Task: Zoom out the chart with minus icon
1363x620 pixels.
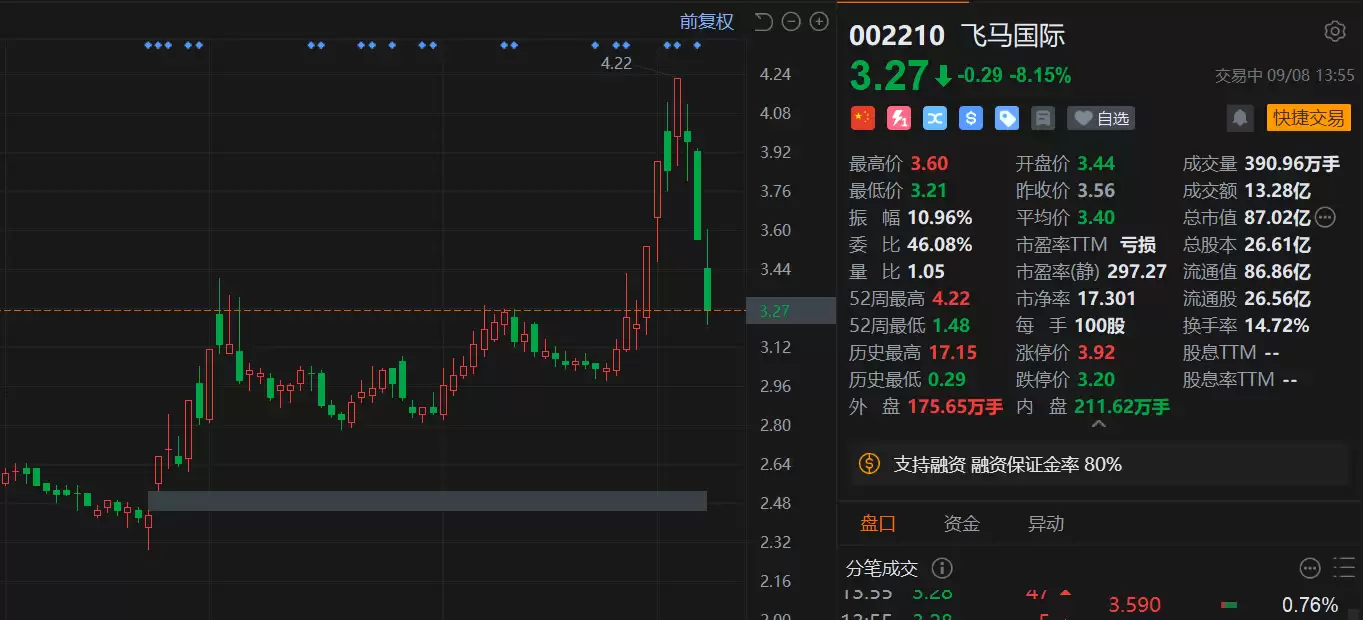Action: pyautogui.click(x=792, y=21)
